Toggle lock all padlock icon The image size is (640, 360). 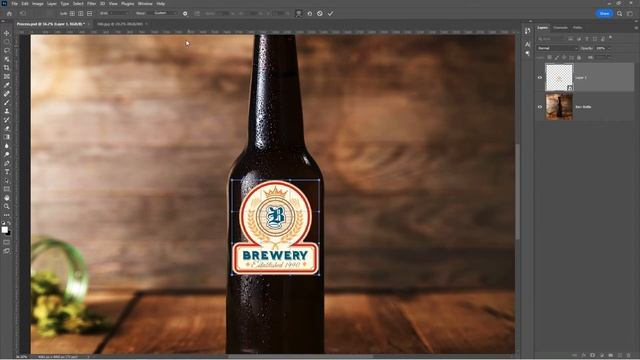coord(579,58)
